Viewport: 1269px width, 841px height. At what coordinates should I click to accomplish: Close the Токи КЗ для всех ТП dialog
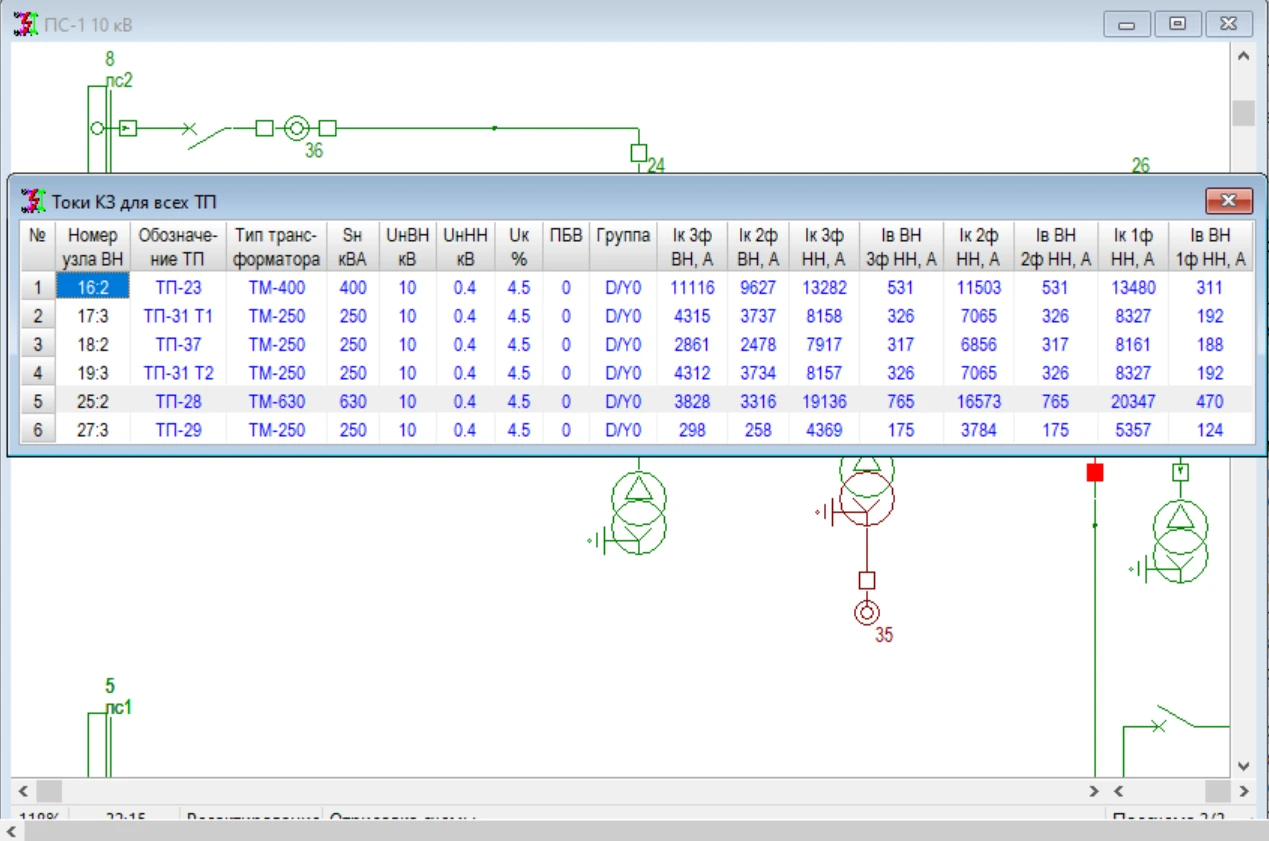tap(1229, 201)
